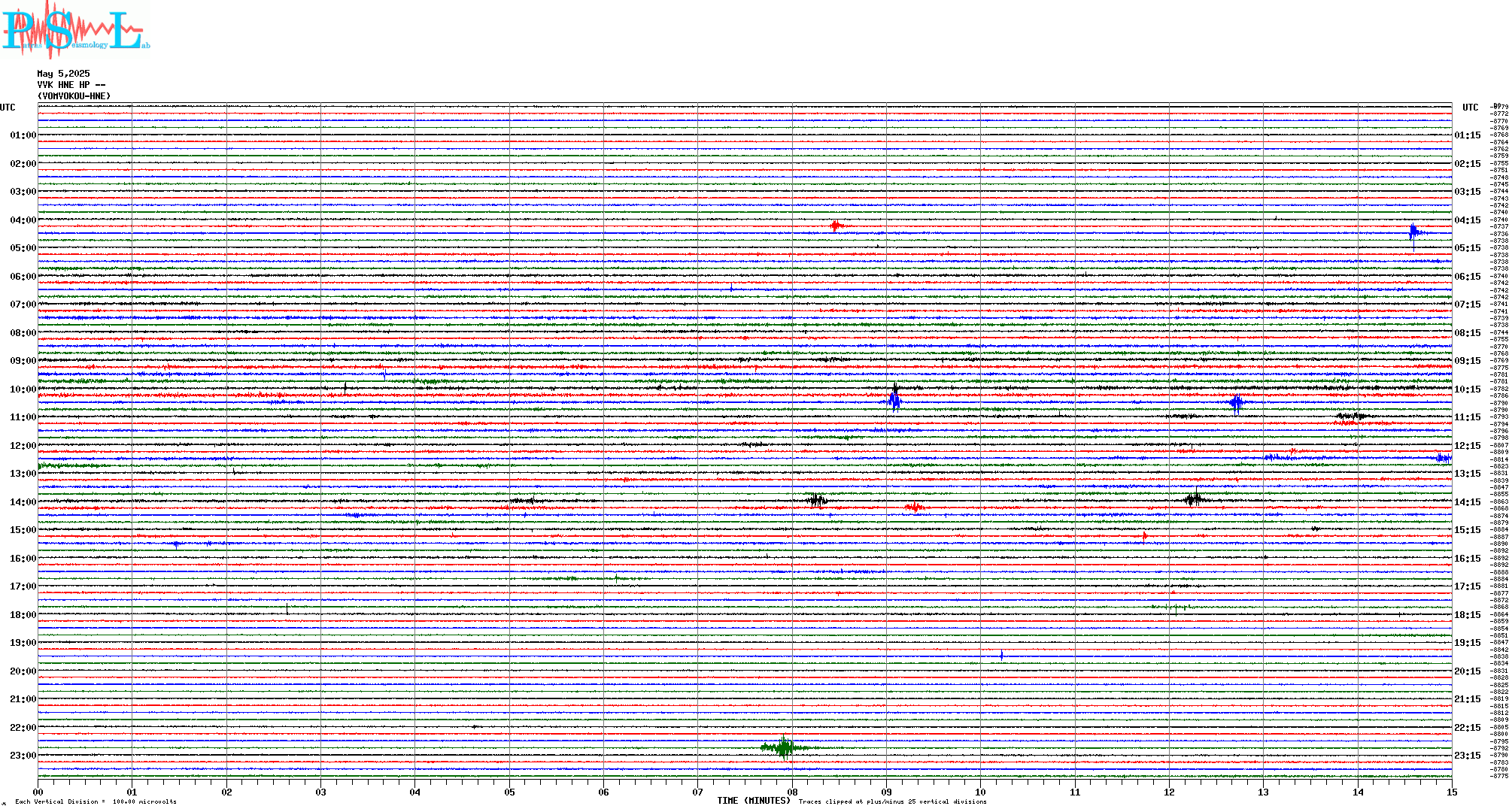This screenshot has width=1512, height=812.
Task: Click the '04:15' time label on right axis
Action: point(1467,220)
